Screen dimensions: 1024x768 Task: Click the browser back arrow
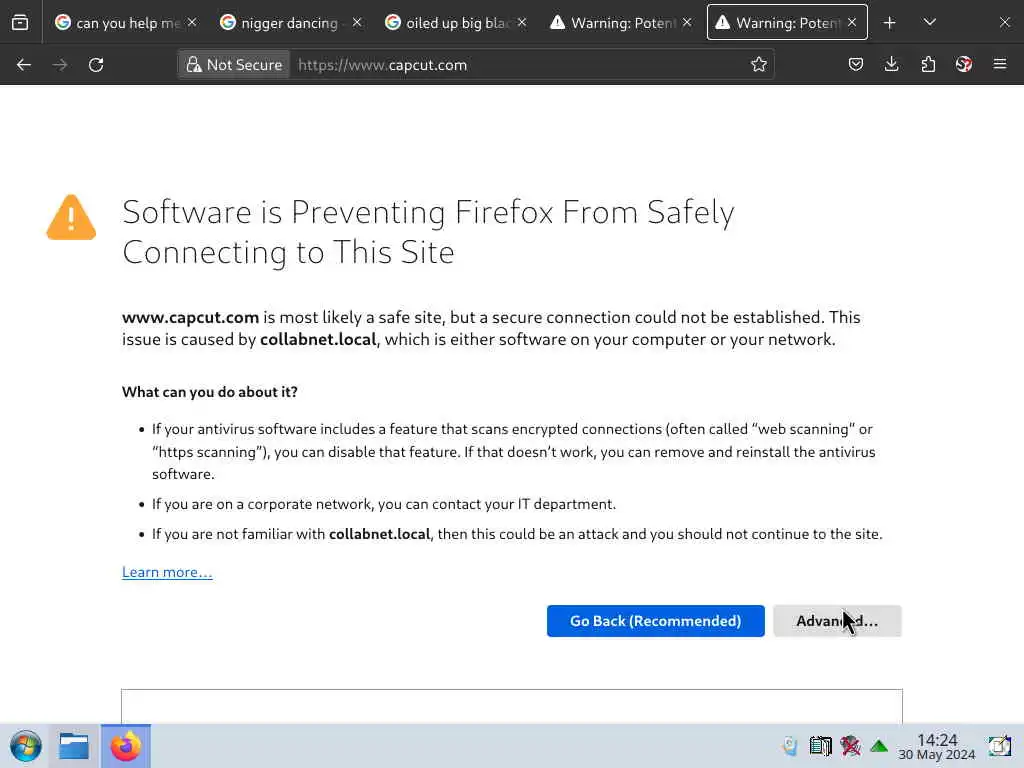tap(24, 65)
